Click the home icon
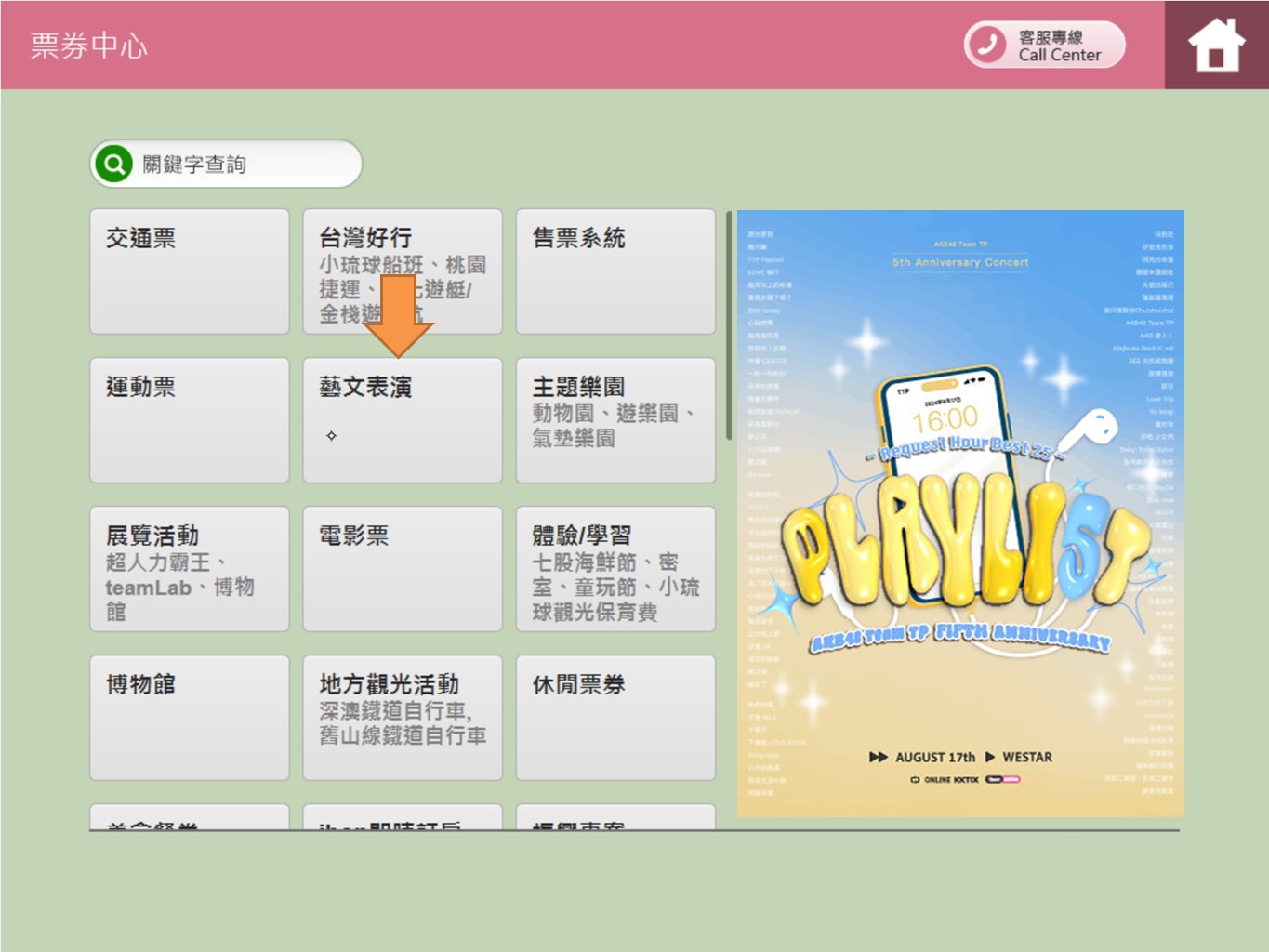 (1216, 45)
